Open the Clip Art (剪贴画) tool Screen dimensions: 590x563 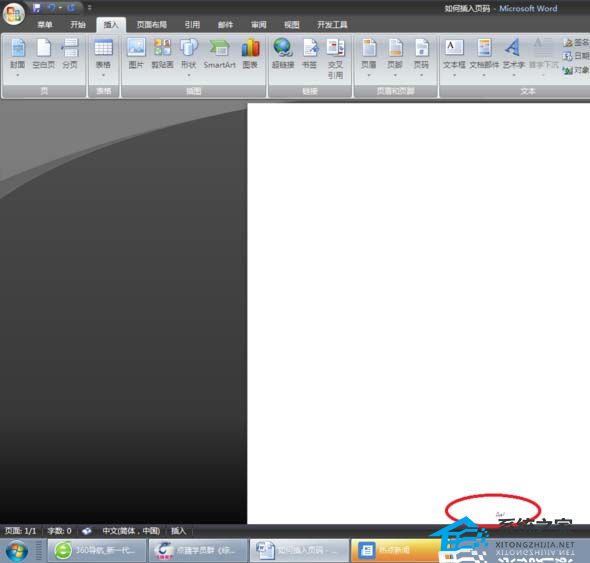coord(163,48)
